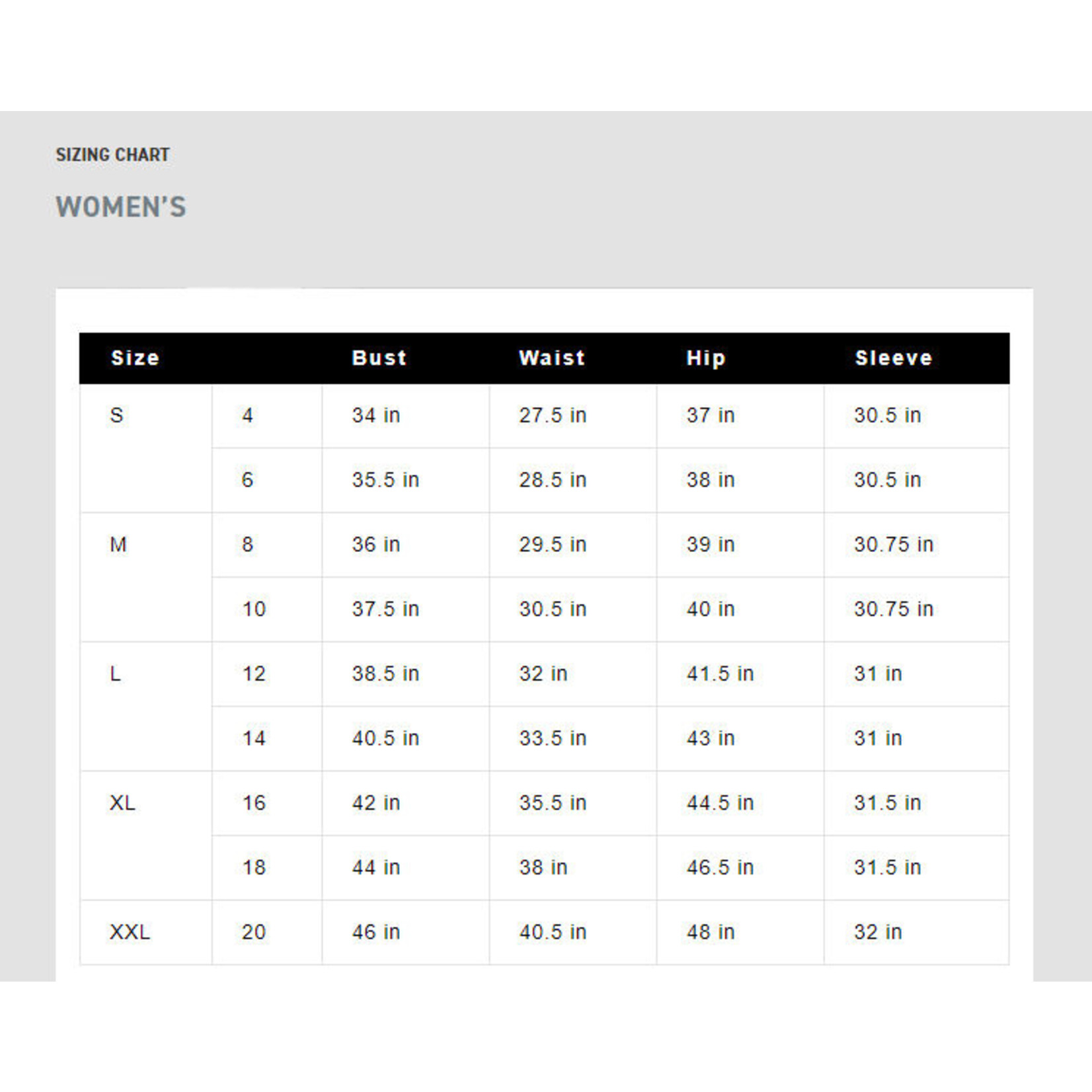The height and width of the screenshot is (1092, 1092).
Task: Click the Size column header
Action: (x=135, y=358)
